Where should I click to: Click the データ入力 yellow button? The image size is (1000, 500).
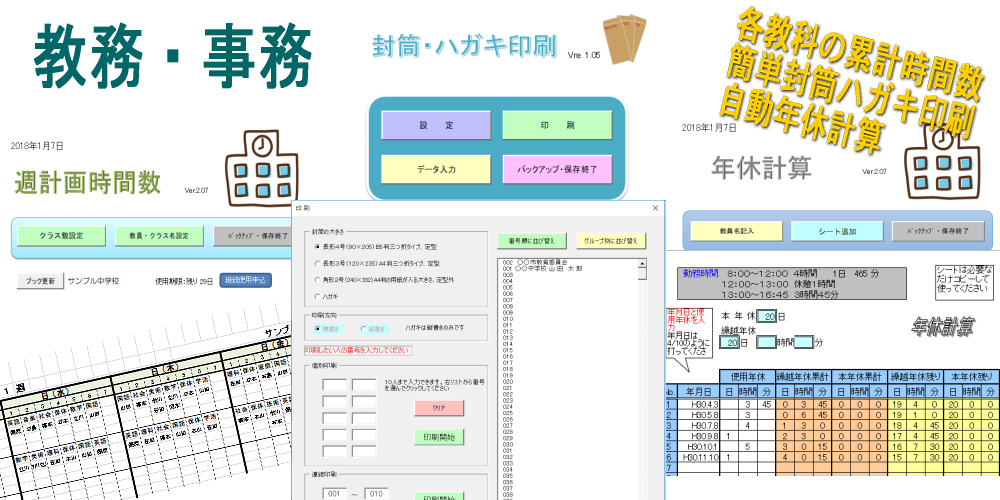(435, 169)
